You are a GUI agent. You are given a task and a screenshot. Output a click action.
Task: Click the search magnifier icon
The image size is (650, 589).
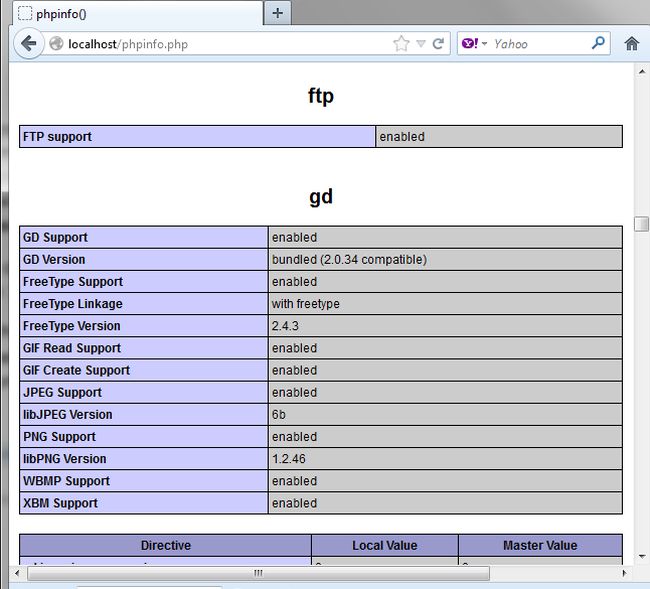coord(598,42)
